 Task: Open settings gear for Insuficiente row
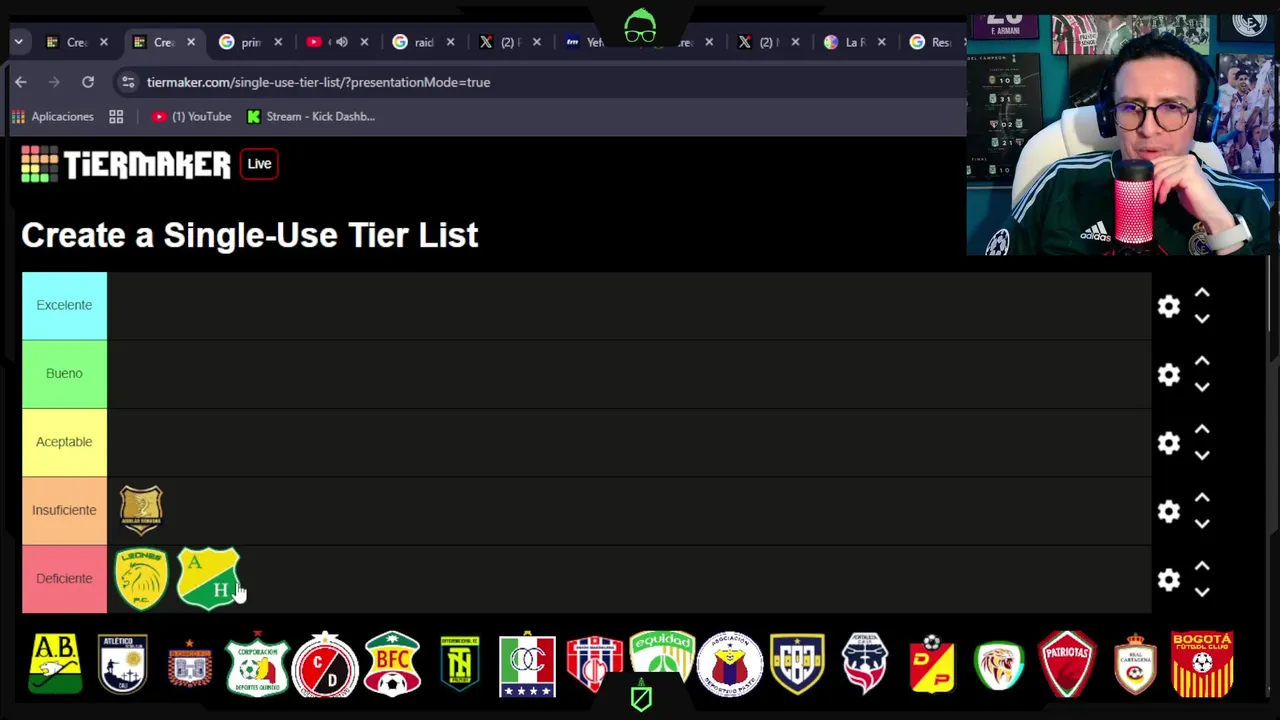pos(1168,511)
